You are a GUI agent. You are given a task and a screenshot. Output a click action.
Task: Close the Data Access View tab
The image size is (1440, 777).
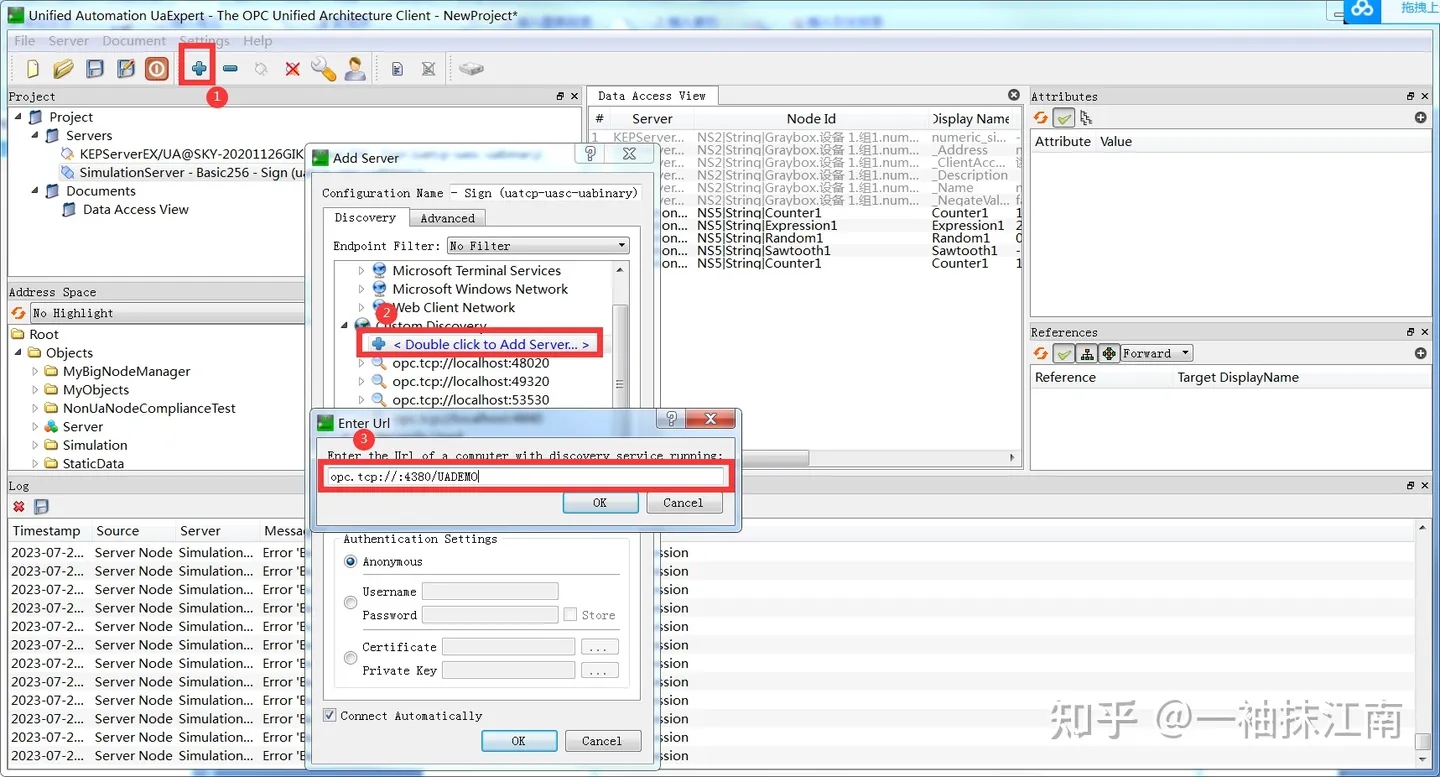[x=1014, y=95]
